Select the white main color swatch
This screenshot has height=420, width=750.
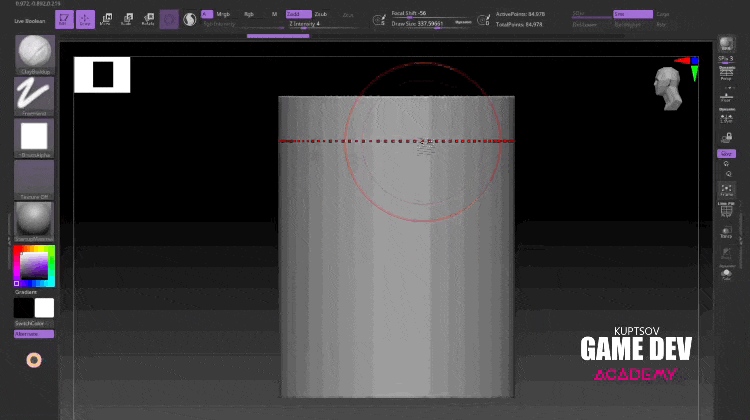click(x=44, y=308)
